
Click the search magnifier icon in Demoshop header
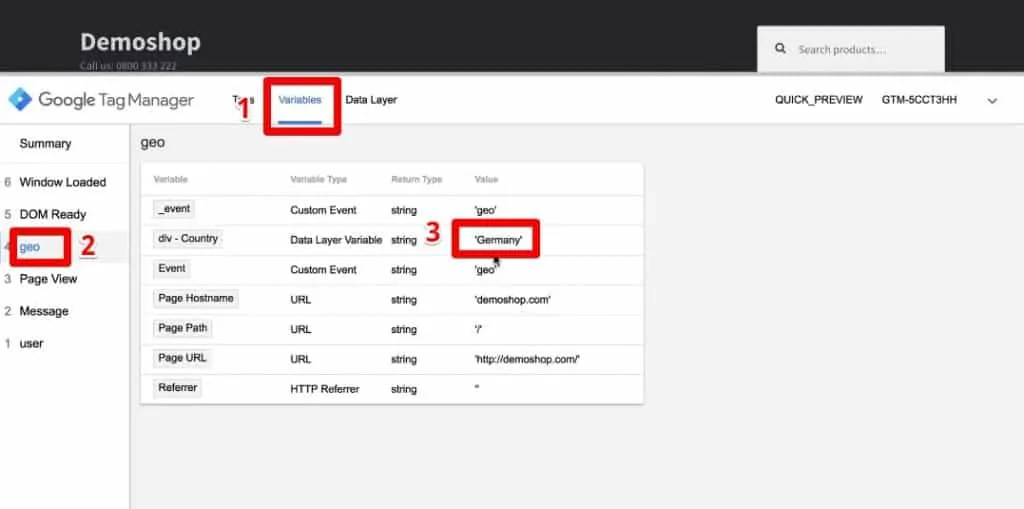780,49
